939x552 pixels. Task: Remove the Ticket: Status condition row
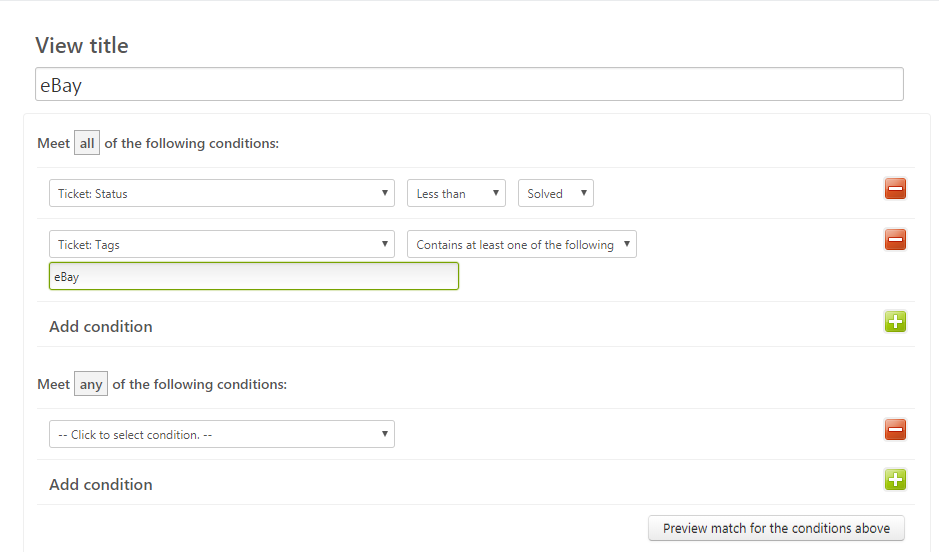click(895, 189)
